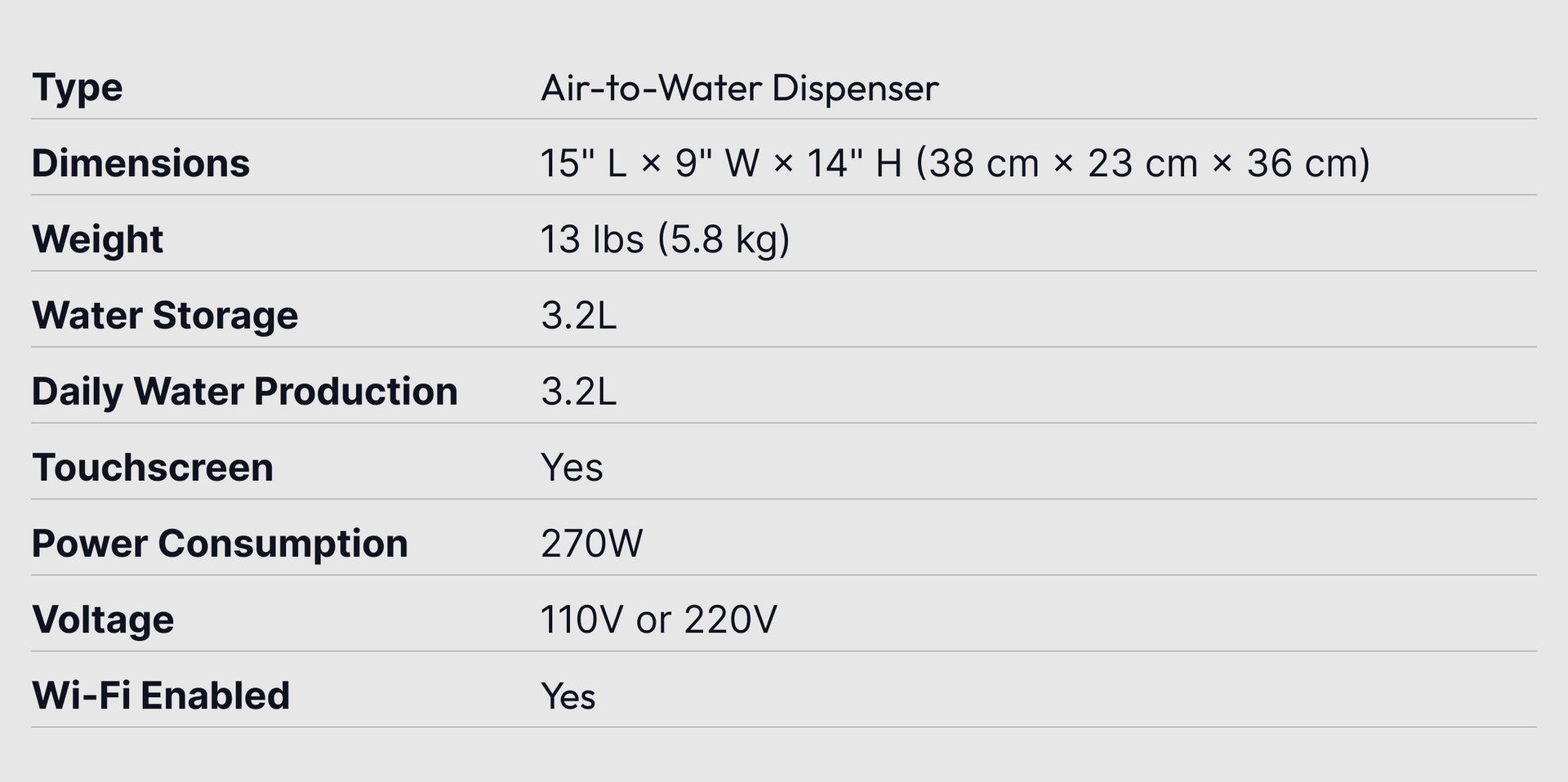Screen dimensions: 1568x782
Task: Click the 14" H text in Dimensions
Action: point(854,163)
